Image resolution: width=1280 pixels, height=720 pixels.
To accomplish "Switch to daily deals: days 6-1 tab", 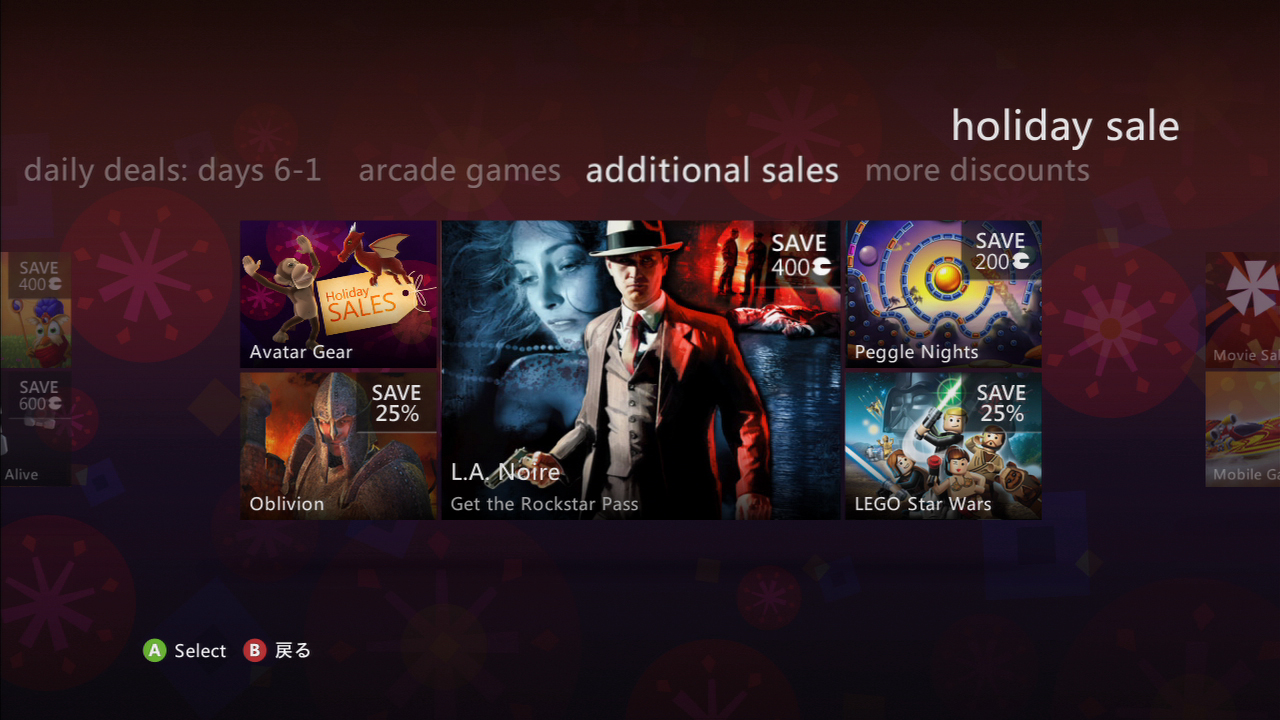I will (173, 170).
